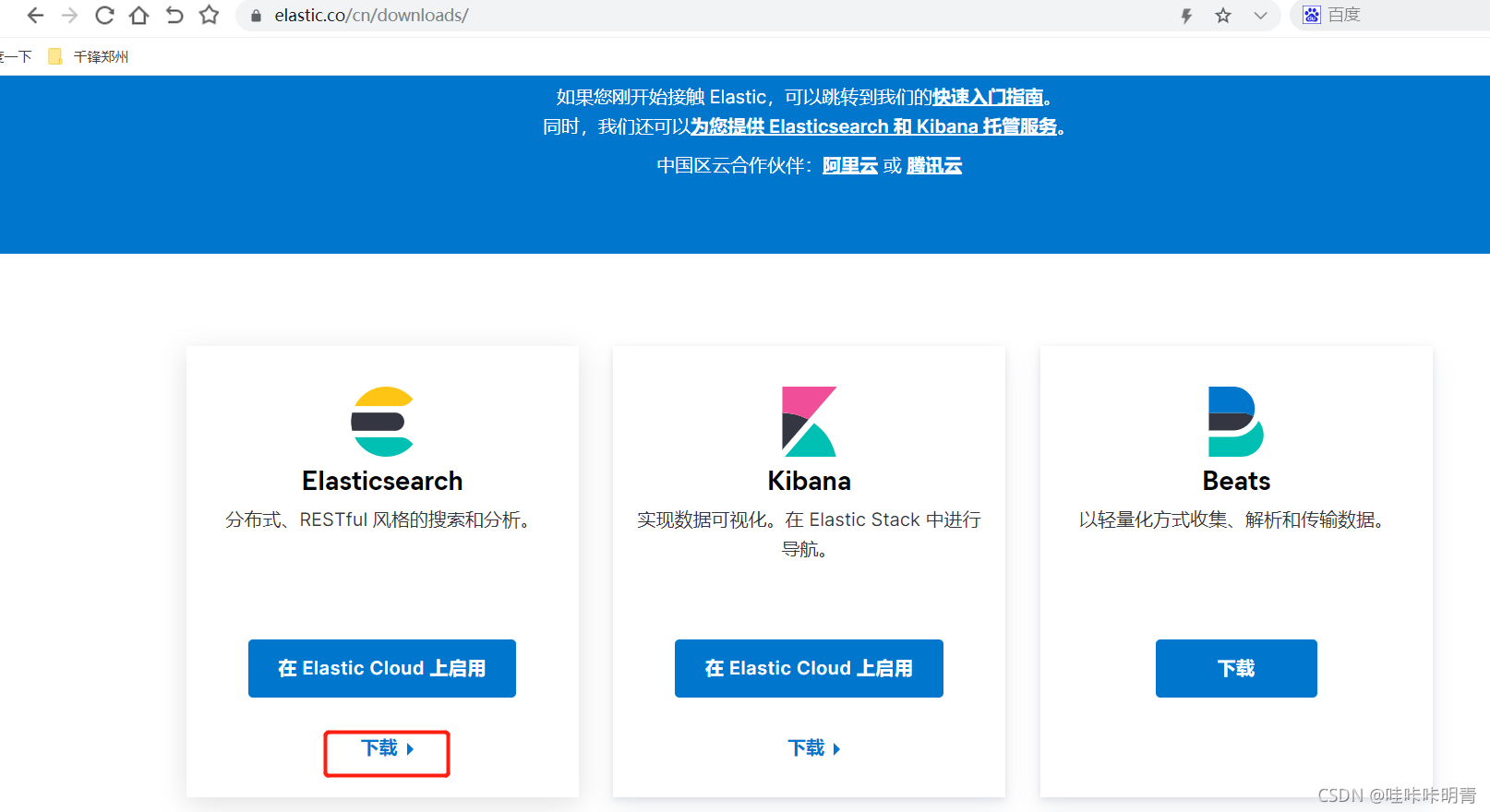Click the Elasticsearch heading text

pyautogui.click(x=382, y=481)
